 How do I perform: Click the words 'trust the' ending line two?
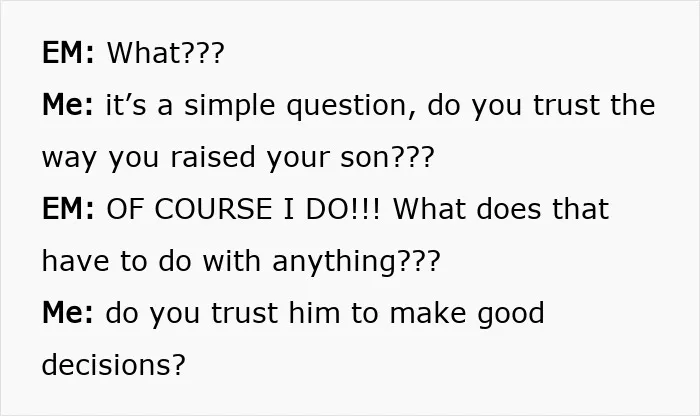tap(594, 105)
